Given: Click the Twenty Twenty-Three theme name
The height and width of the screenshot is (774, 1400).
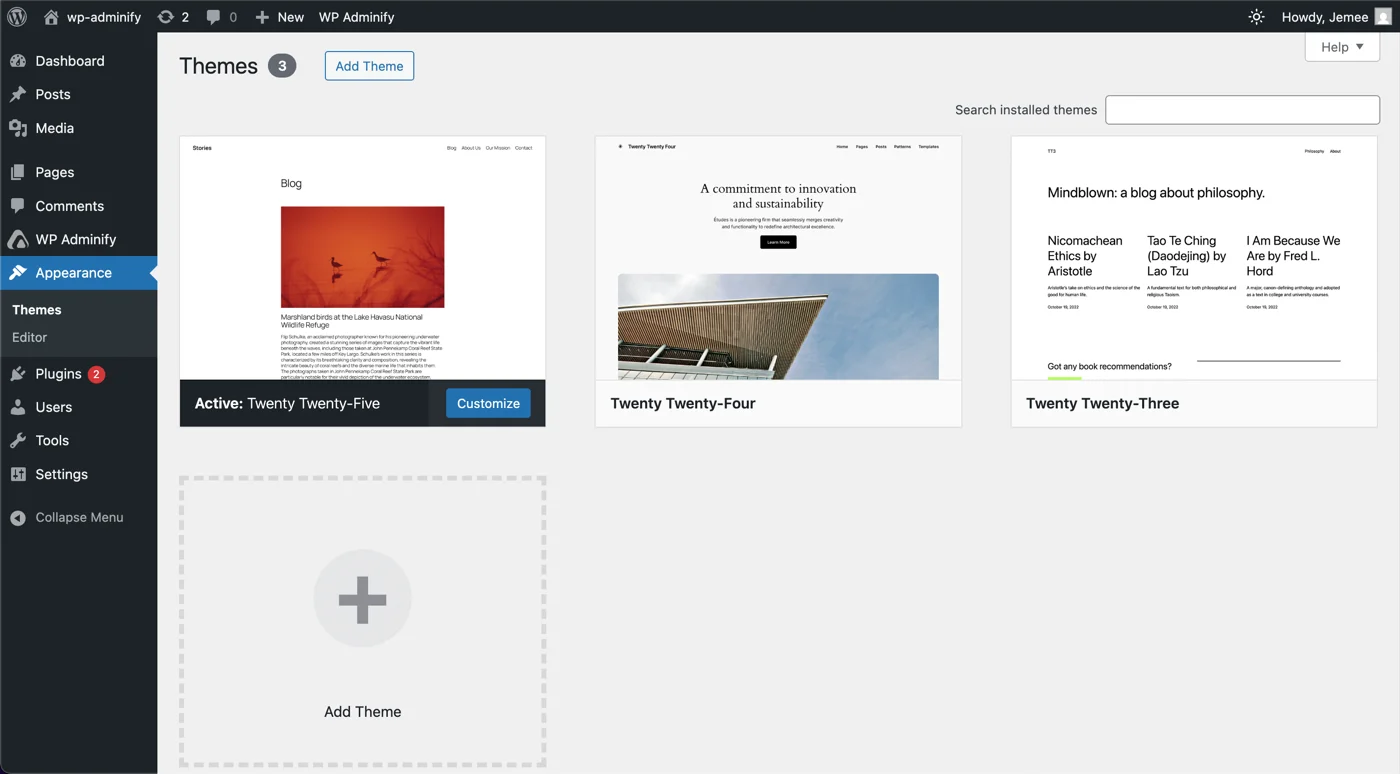Looking at the screenshot, I should tap(1102, 403).
